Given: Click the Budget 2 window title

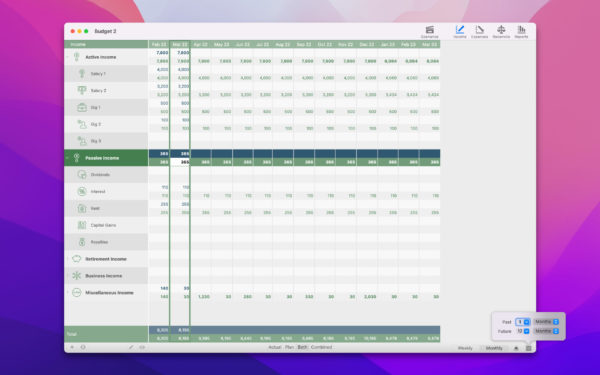Looking at the screenshot, I should coord(105,31).
